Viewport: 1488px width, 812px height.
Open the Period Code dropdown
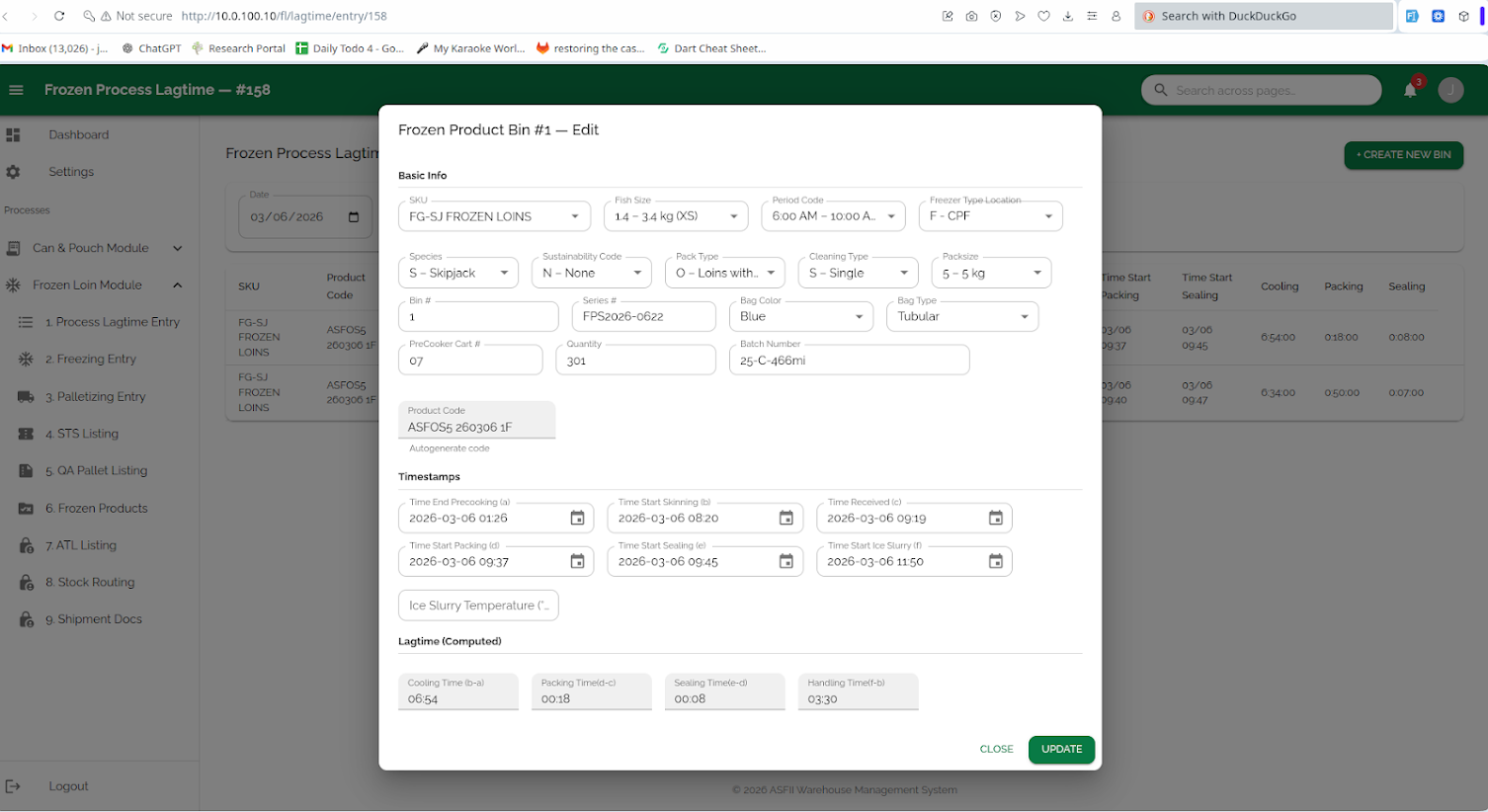(x=833, y=216)
